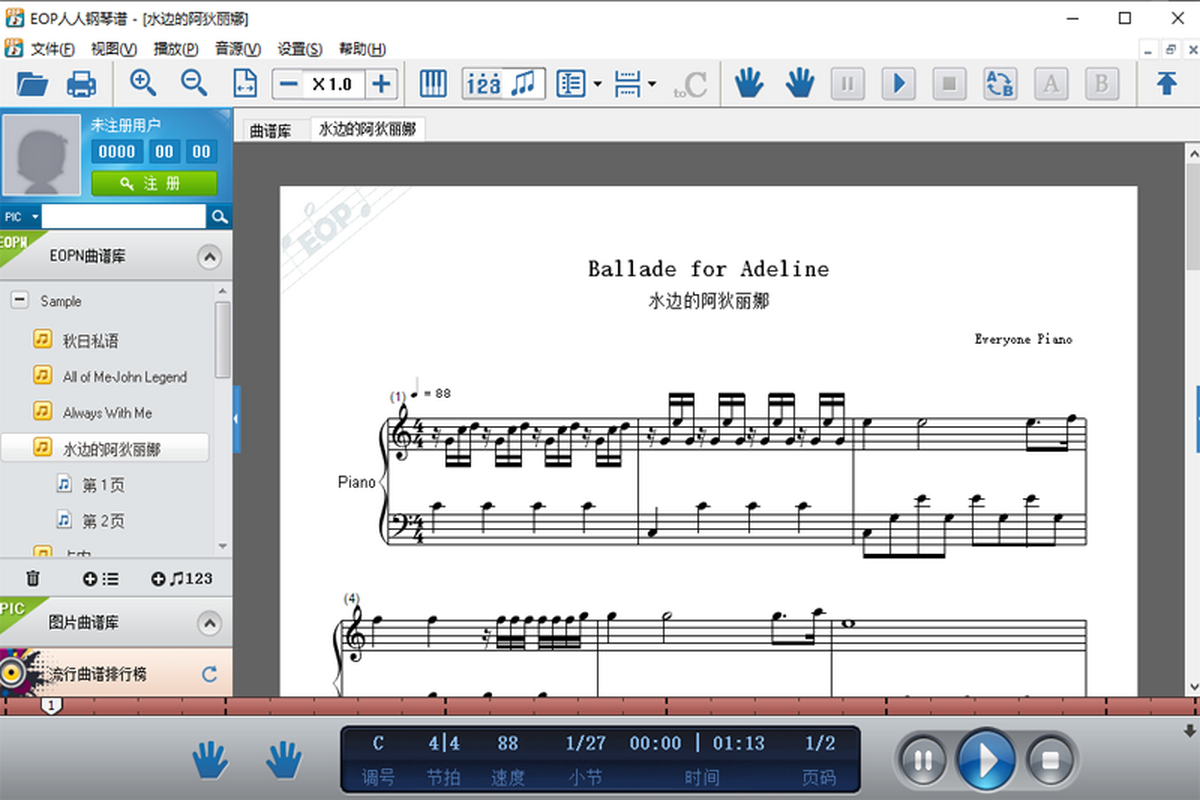This screenshot has height=800, width=1200.
Task: Click the down arrow at bottom-right corner
Action: click(1190, 730)
